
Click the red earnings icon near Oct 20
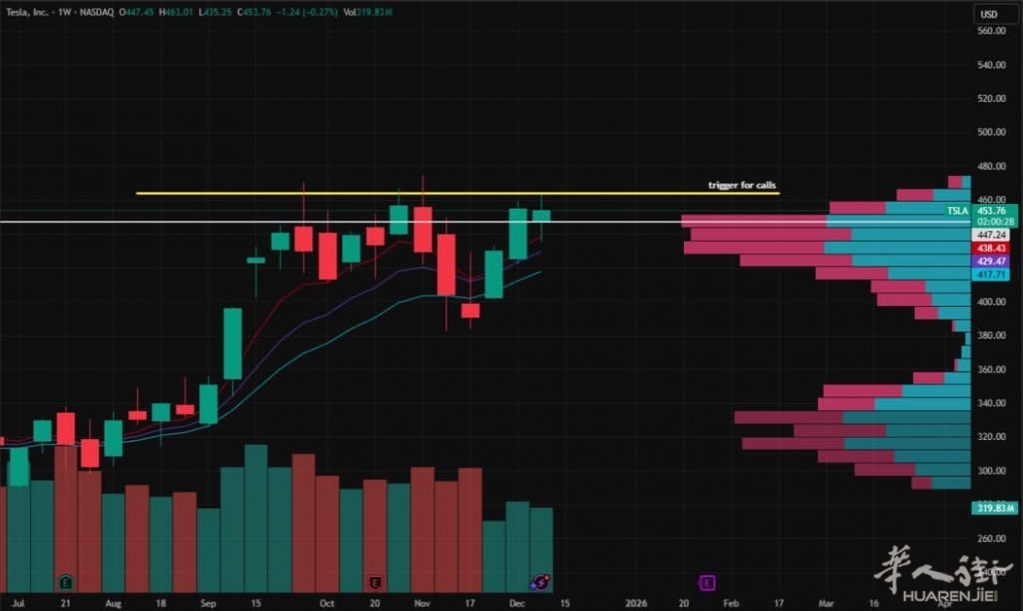pyautogui.click(x=376, y=581)
